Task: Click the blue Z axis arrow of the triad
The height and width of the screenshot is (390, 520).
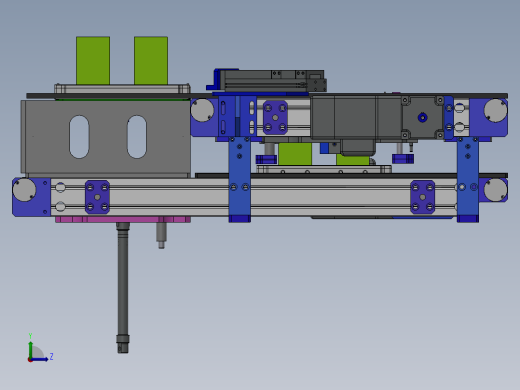Action: [40, 359]
